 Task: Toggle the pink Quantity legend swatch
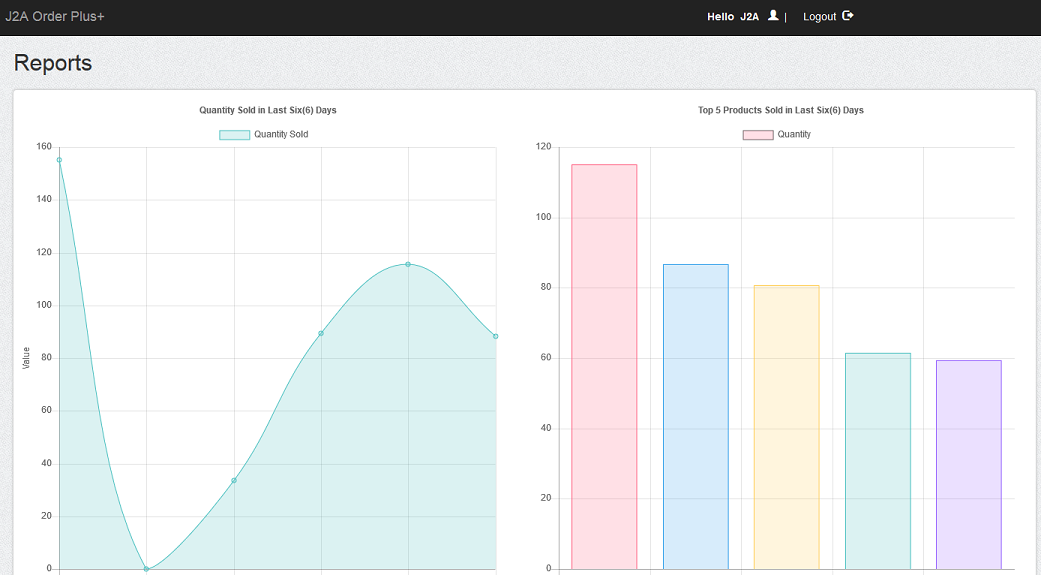(758, 135)
